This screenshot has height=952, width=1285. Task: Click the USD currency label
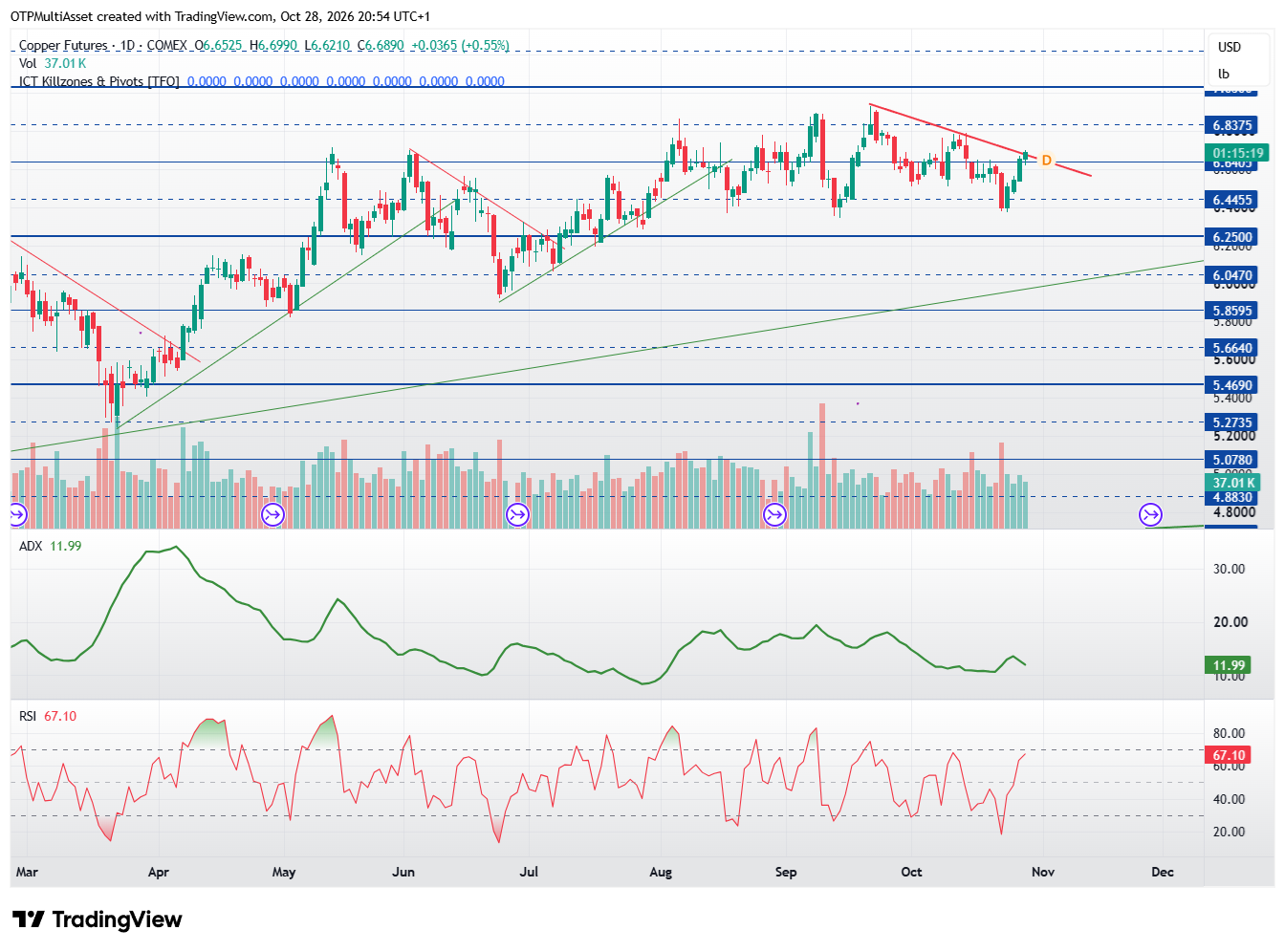pyautogui.click(x=1229, y=47)
